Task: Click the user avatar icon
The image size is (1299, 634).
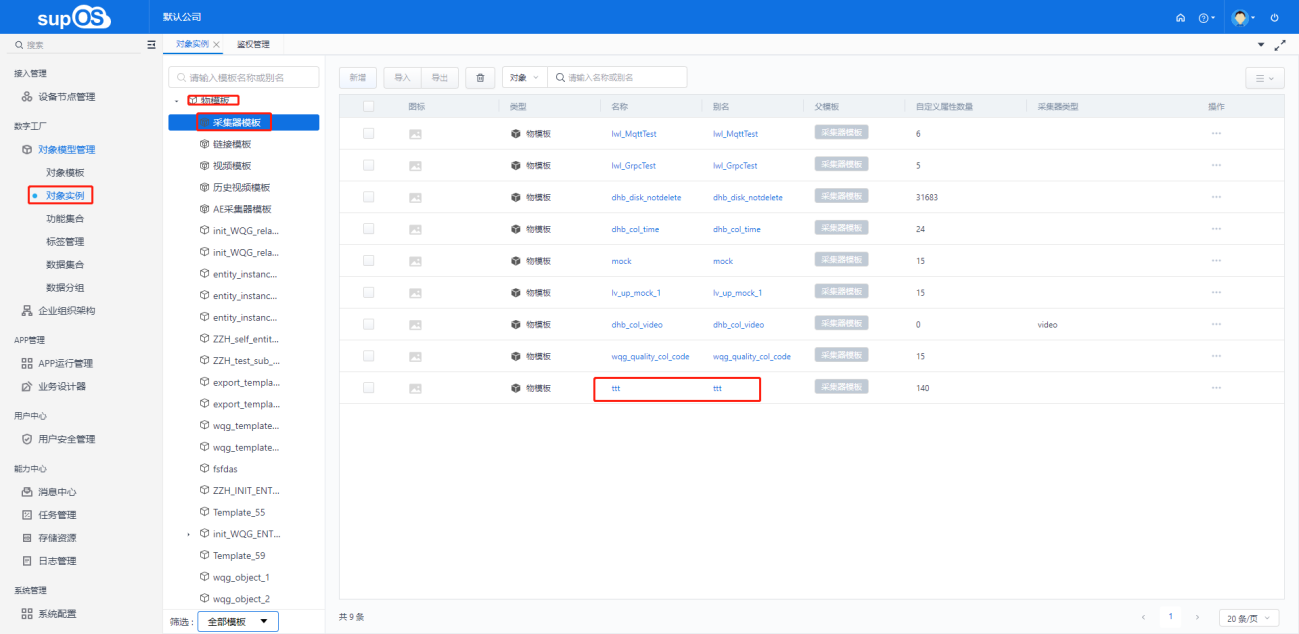Action: point(1240,18)
